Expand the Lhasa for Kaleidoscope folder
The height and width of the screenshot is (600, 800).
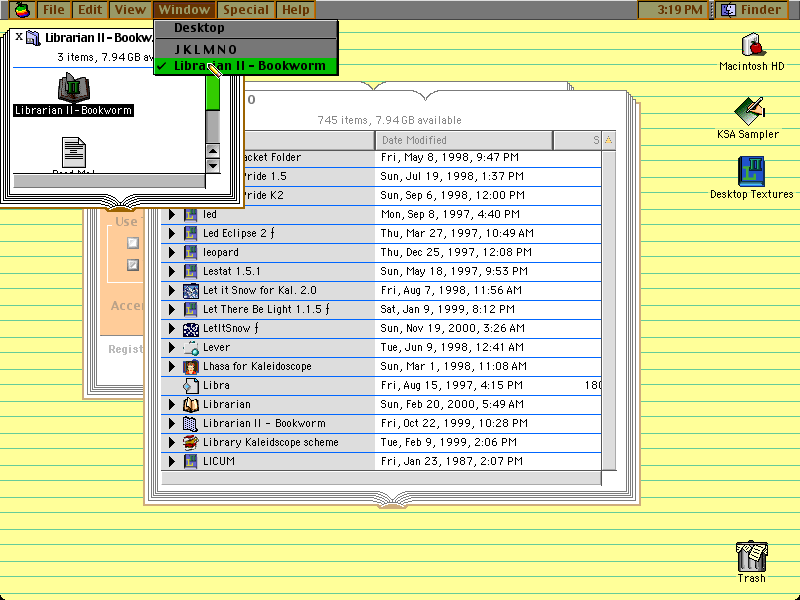172,366
